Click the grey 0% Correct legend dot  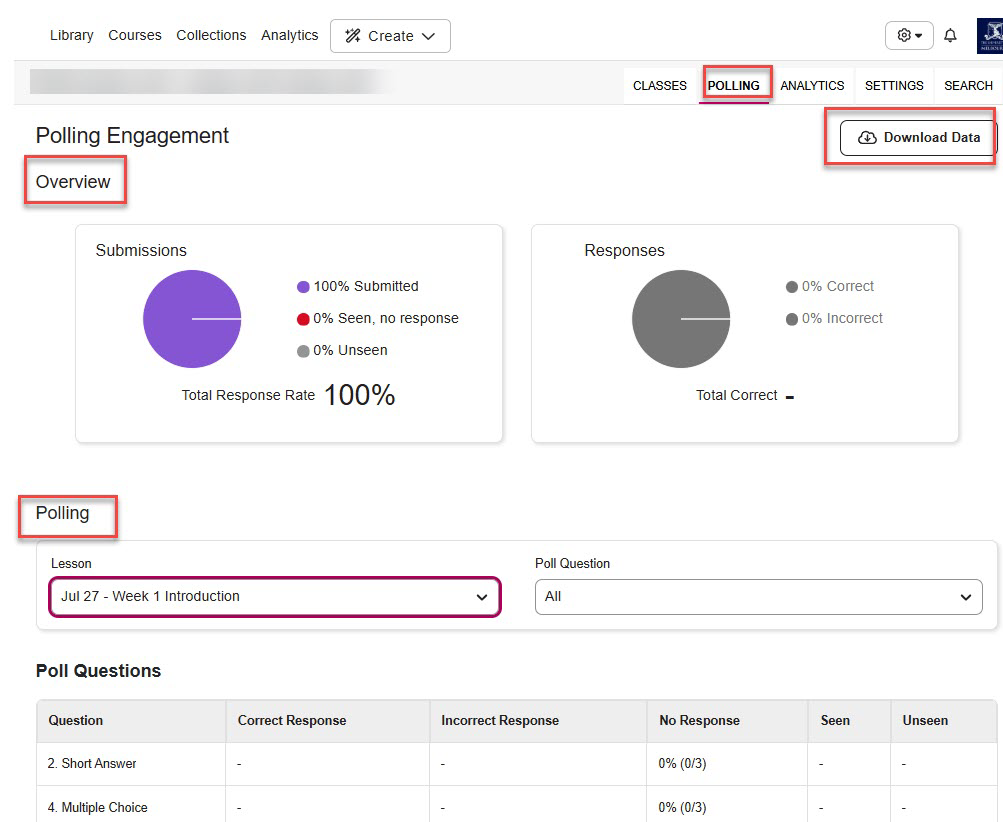792,287
